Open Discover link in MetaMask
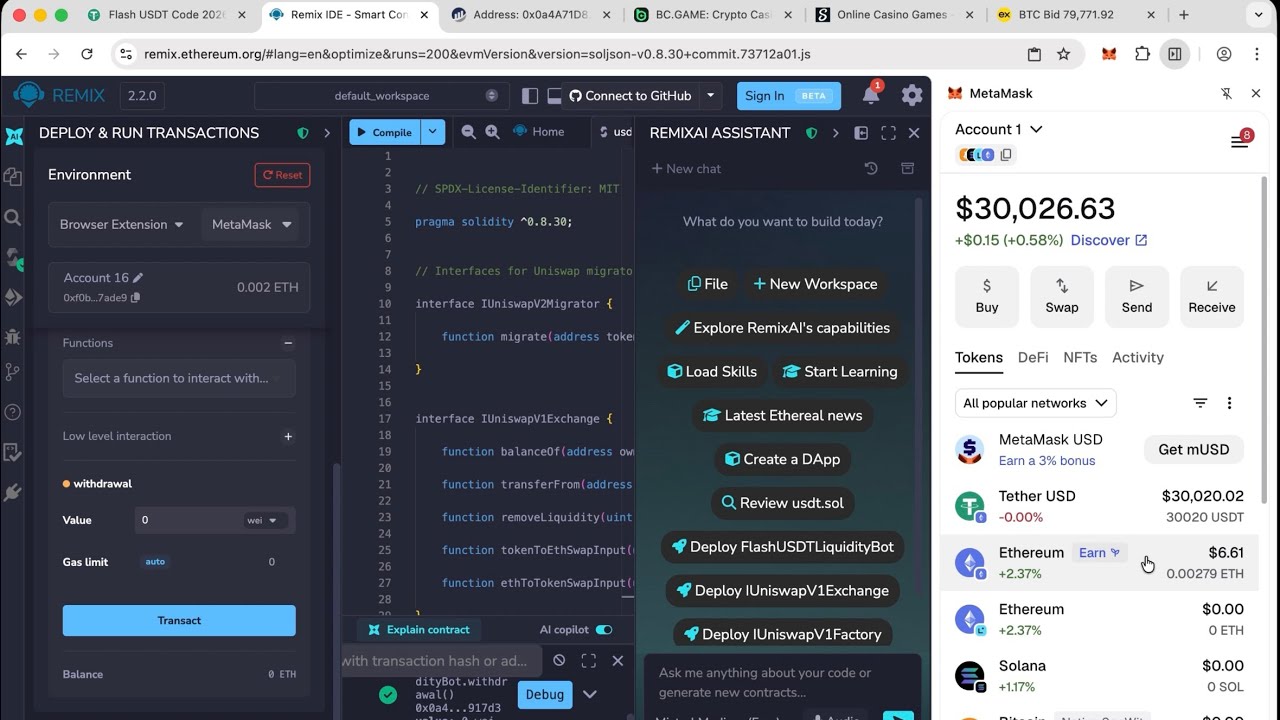The width and height of the screenshot is (1280, 720). (x=1109, y=240)
